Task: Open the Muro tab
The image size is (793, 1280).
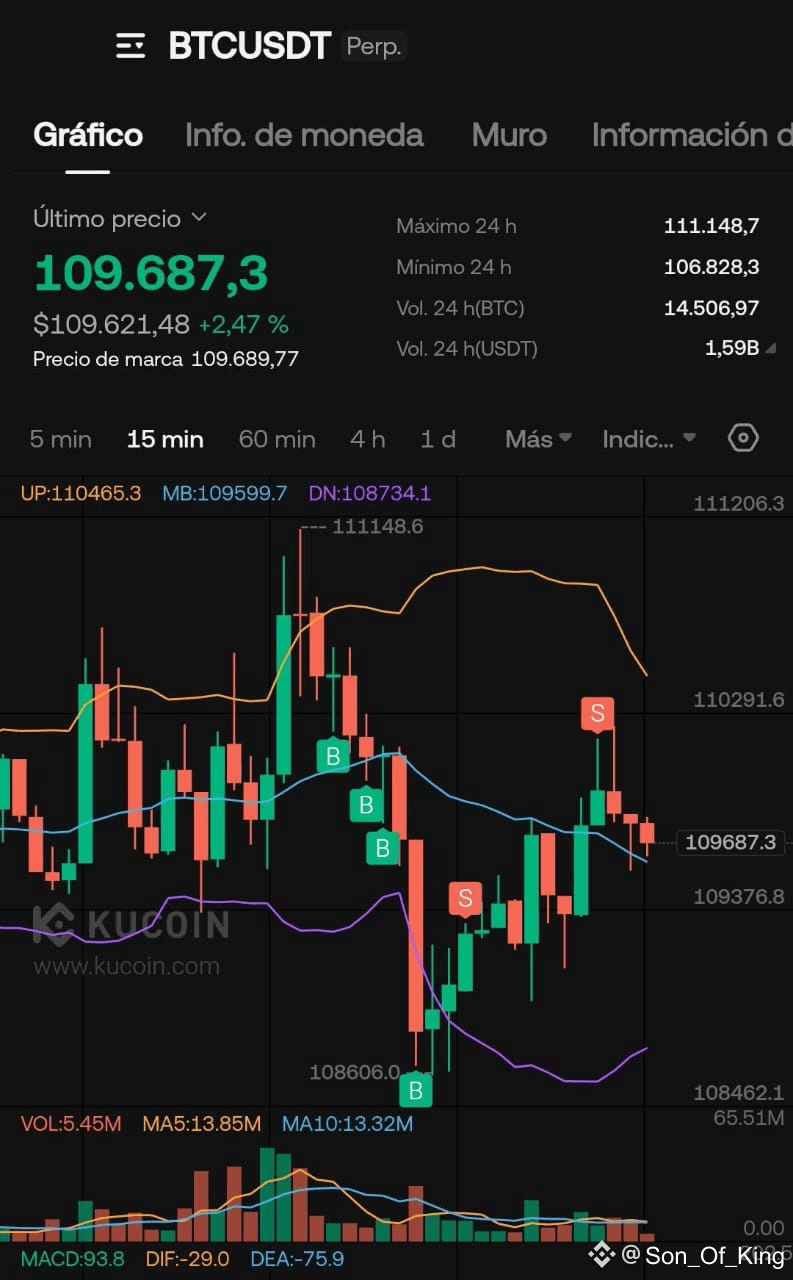Action: pyautogui.click(x=509, y=135)
